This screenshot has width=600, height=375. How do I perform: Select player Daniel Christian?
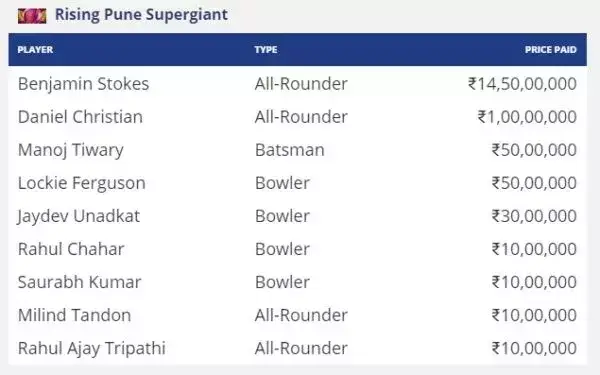tap(80, 117)
